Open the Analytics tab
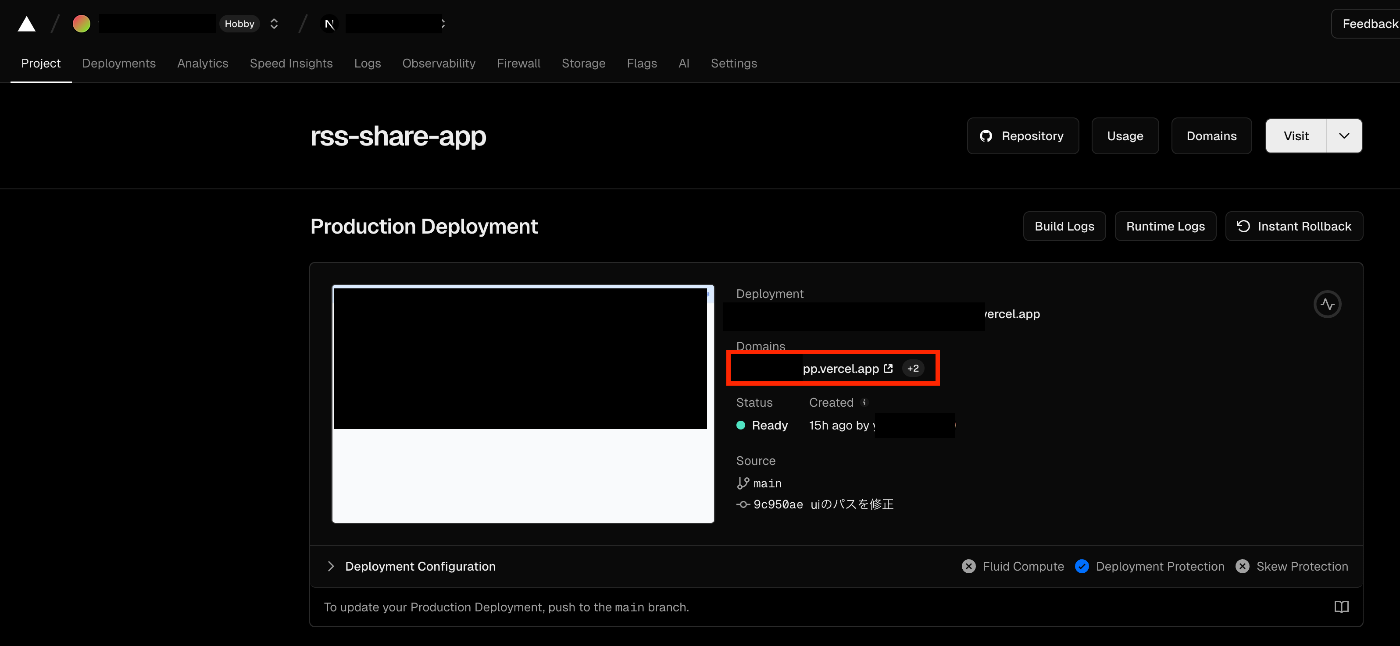 coord(203,63)
